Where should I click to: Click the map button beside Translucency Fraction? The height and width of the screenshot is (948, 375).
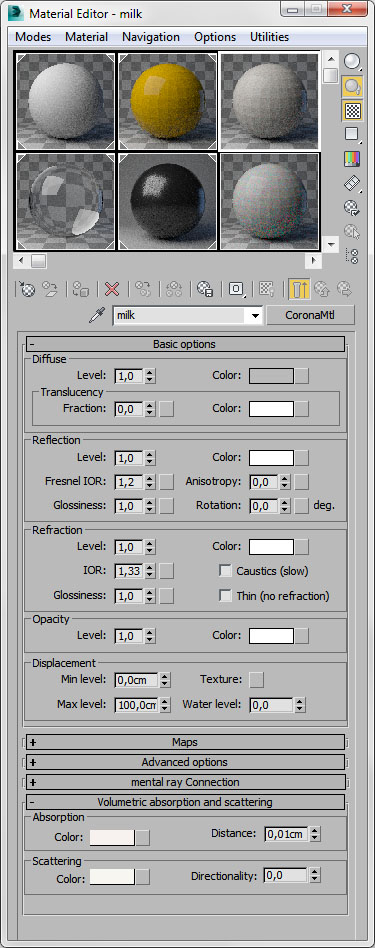tap(166, 409)
